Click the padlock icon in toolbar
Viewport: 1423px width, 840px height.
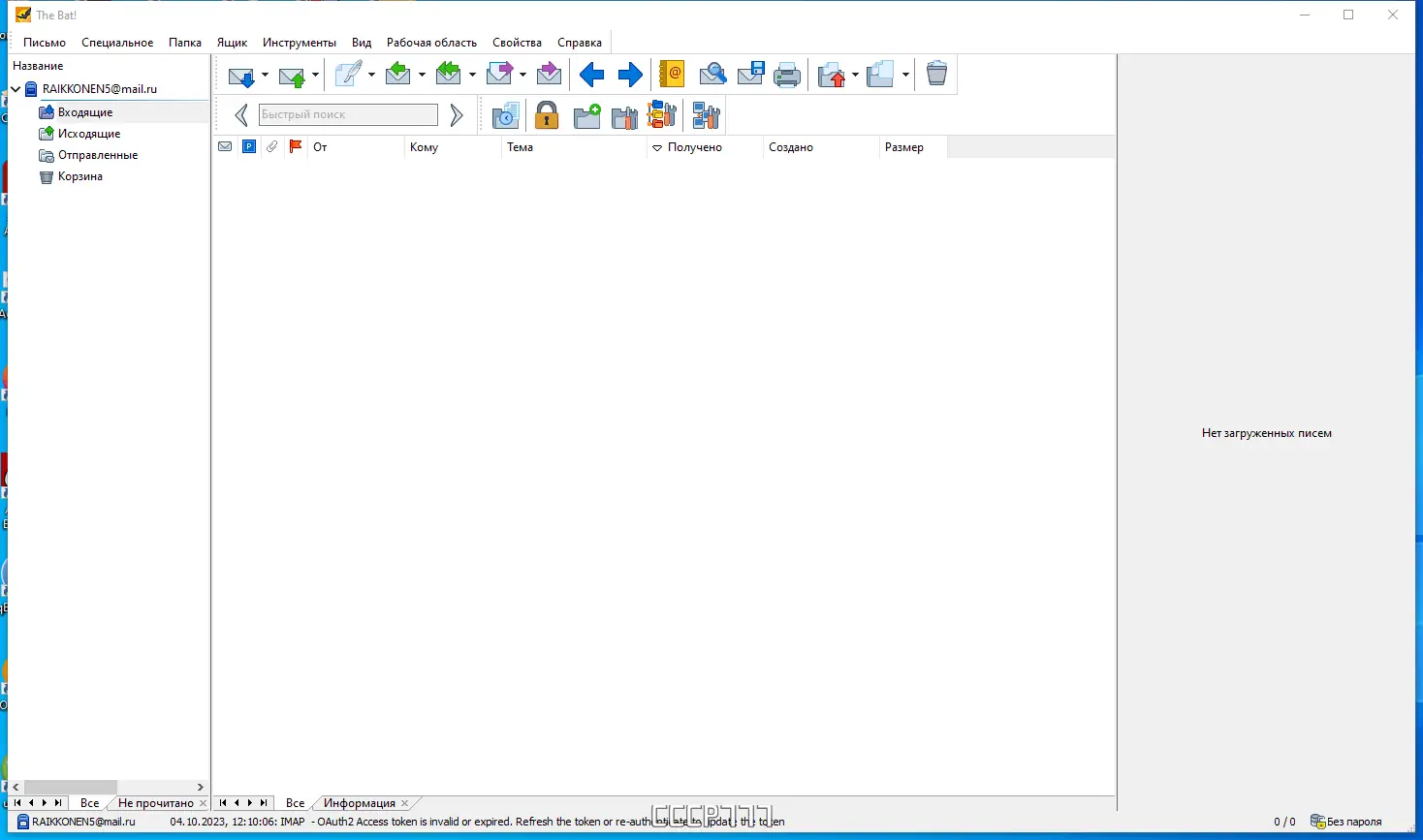547,115
